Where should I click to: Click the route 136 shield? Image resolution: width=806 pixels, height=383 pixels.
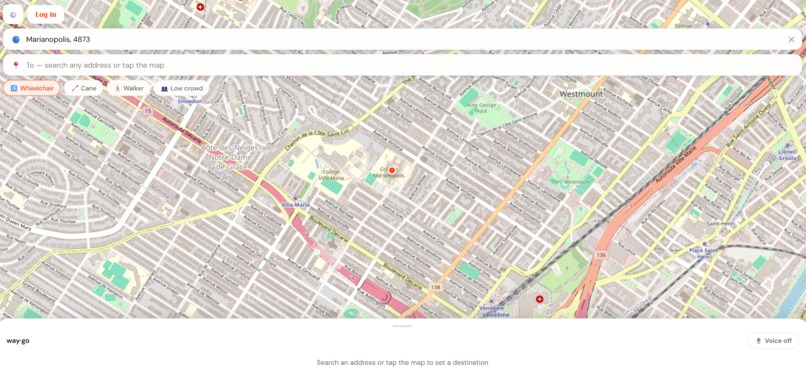click(601, 255)
